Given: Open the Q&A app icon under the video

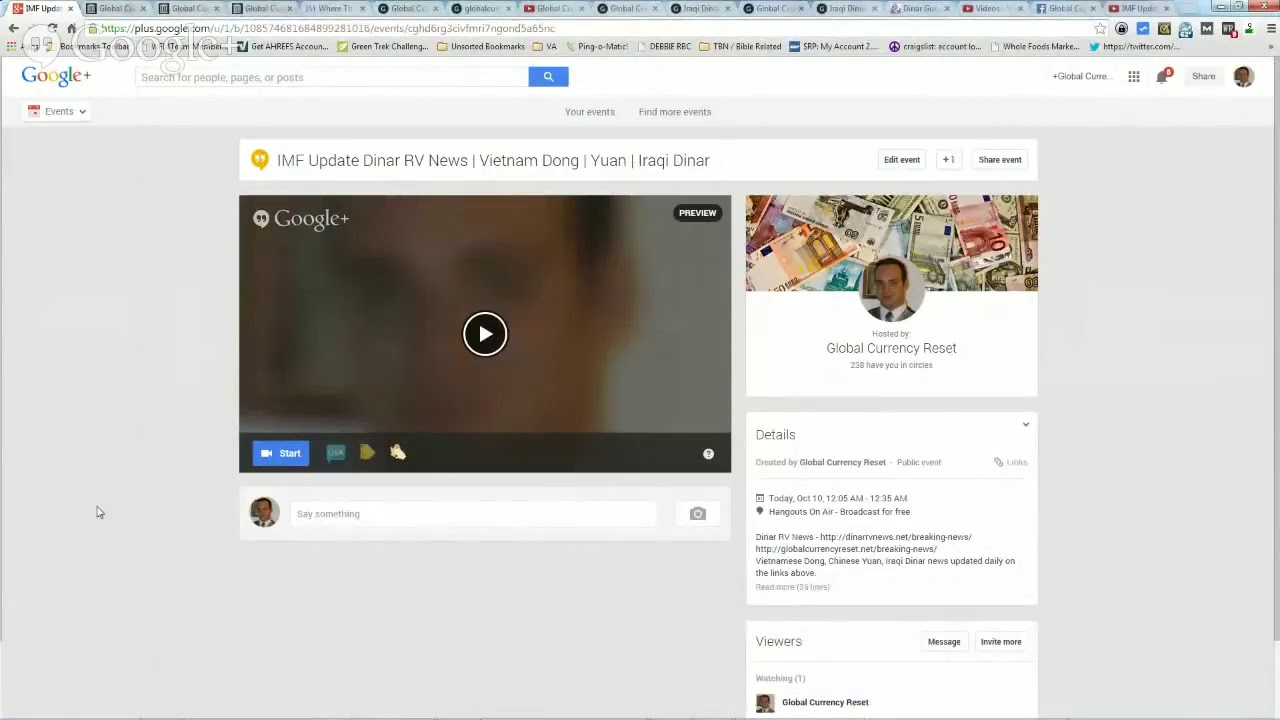Looking at the screenshot, I should [x=336, y=453].
